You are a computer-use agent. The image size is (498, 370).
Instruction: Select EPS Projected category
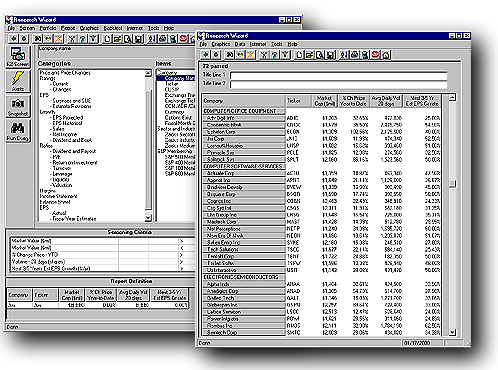pos(68,118)
